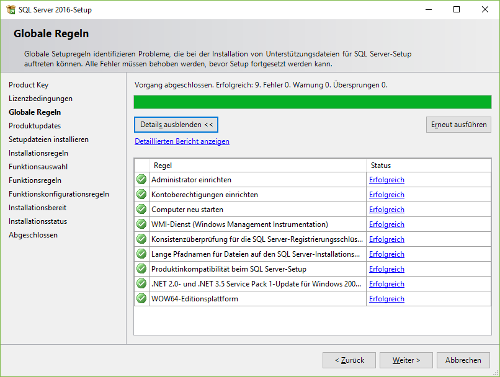Select Funktionsregeln step in sidebar

35,180
